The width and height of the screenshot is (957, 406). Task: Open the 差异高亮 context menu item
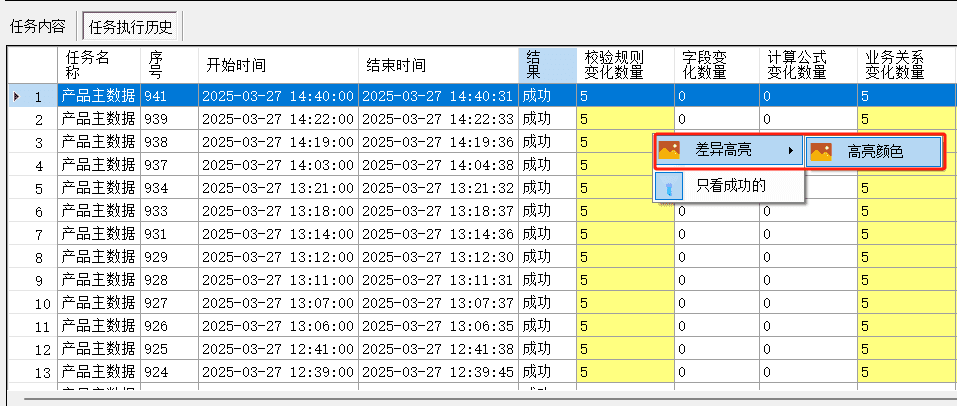pyautogui.click(x=729, y=150)
